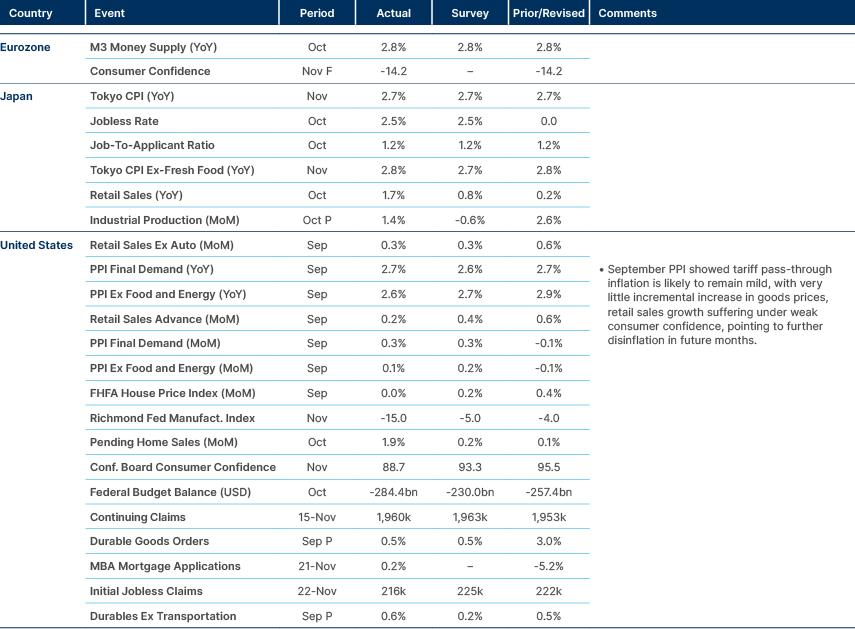Select the Japan country label

point(15,96)
